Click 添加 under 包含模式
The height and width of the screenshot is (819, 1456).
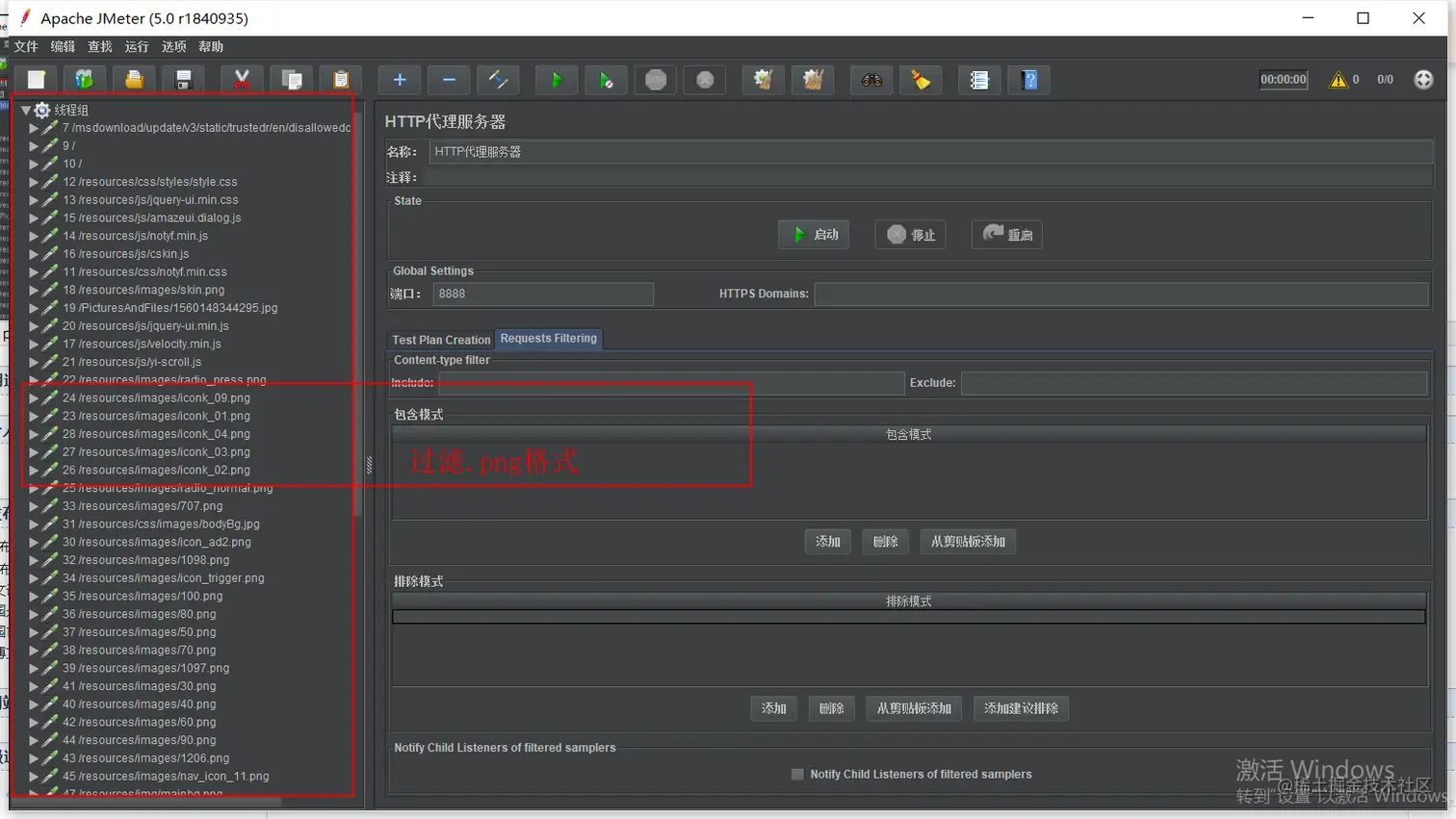click(828, 542)
